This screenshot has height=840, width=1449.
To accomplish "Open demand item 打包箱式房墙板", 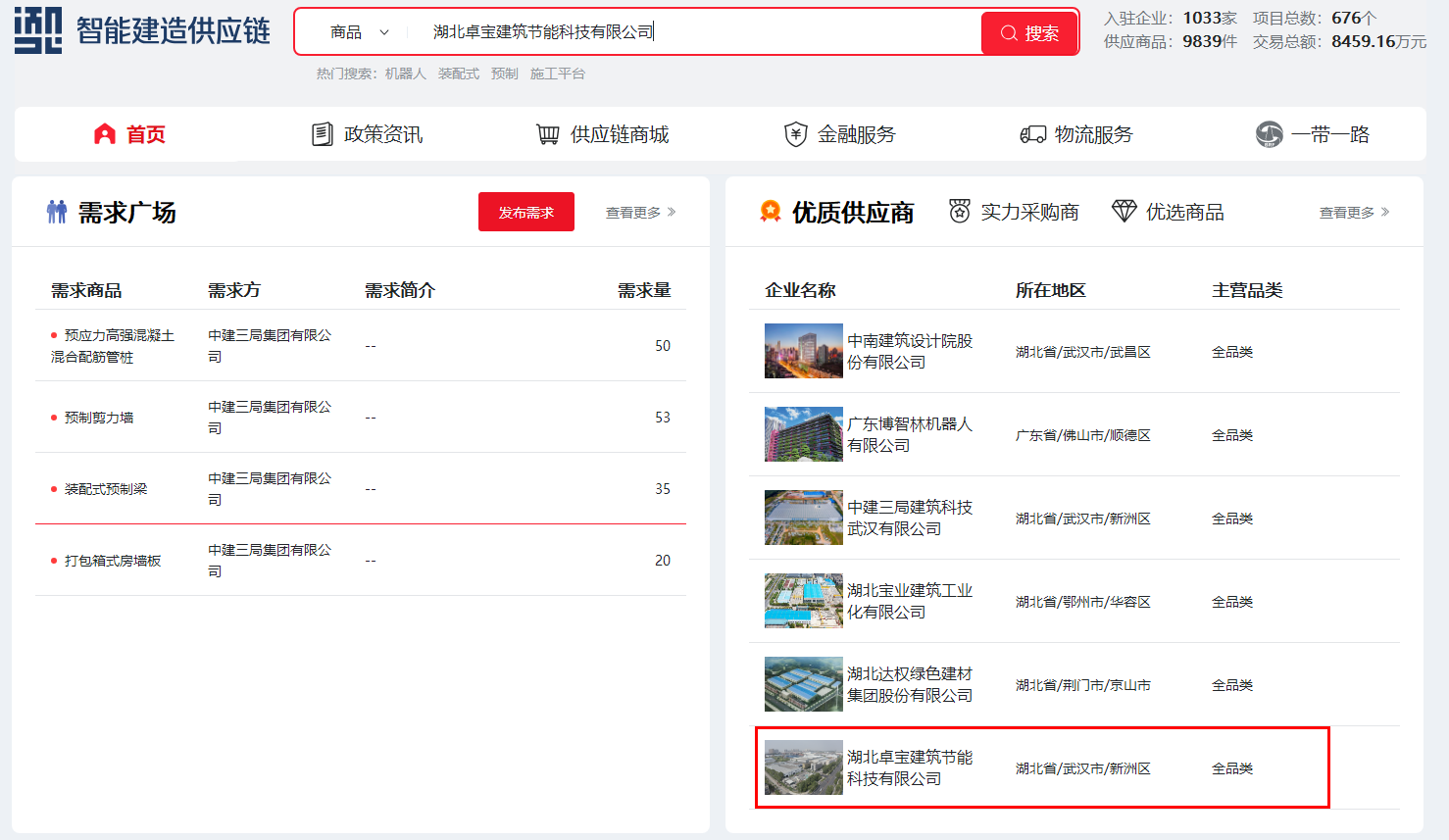I will pos(113,561).
